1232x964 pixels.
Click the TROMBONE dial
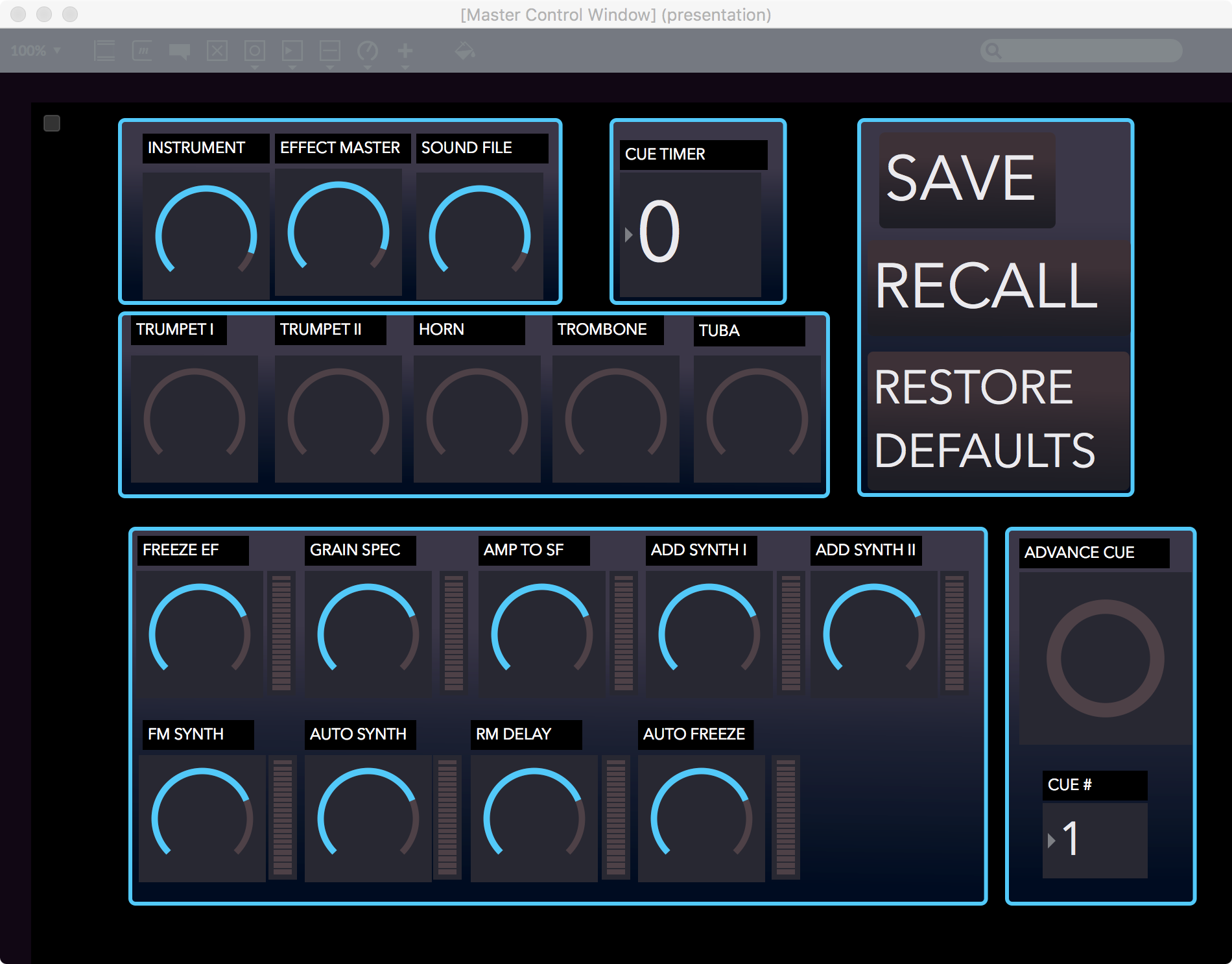point(616,418)
